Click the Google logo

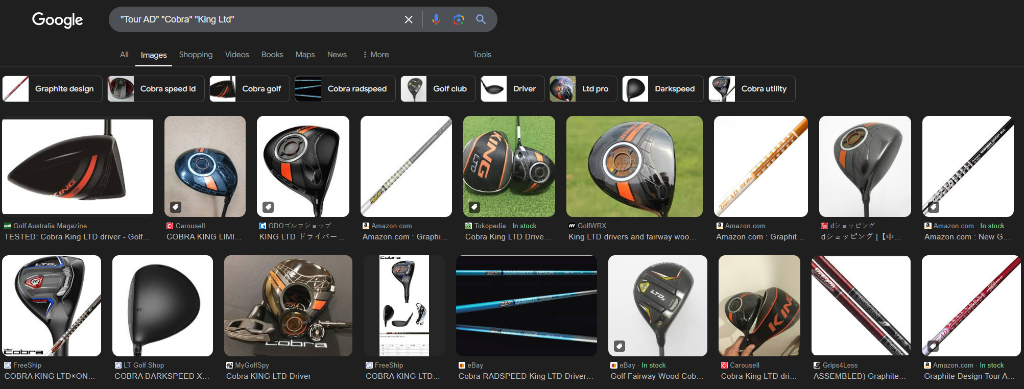(x=57, y=20)
